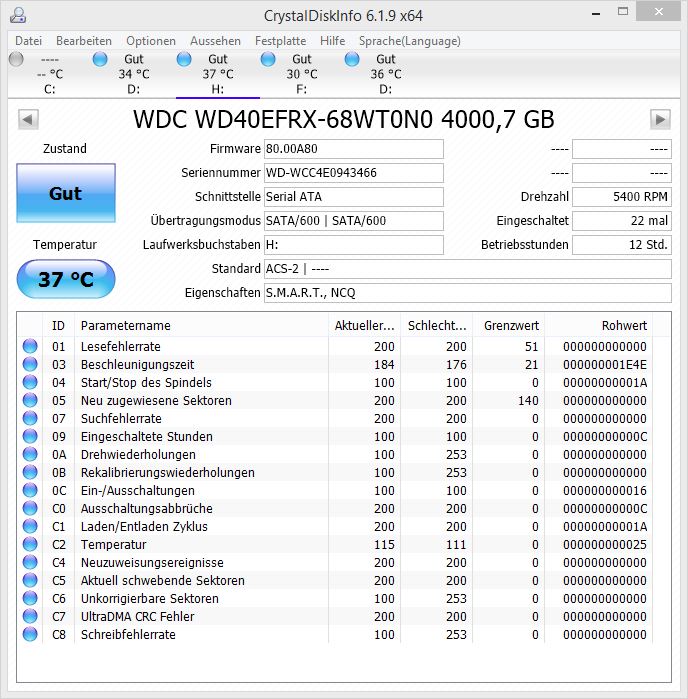Image resolution: width=688 pixels, height=699 pixels.
Task: Click the Firmware field 80.00A80
Action: pos(354,149)
